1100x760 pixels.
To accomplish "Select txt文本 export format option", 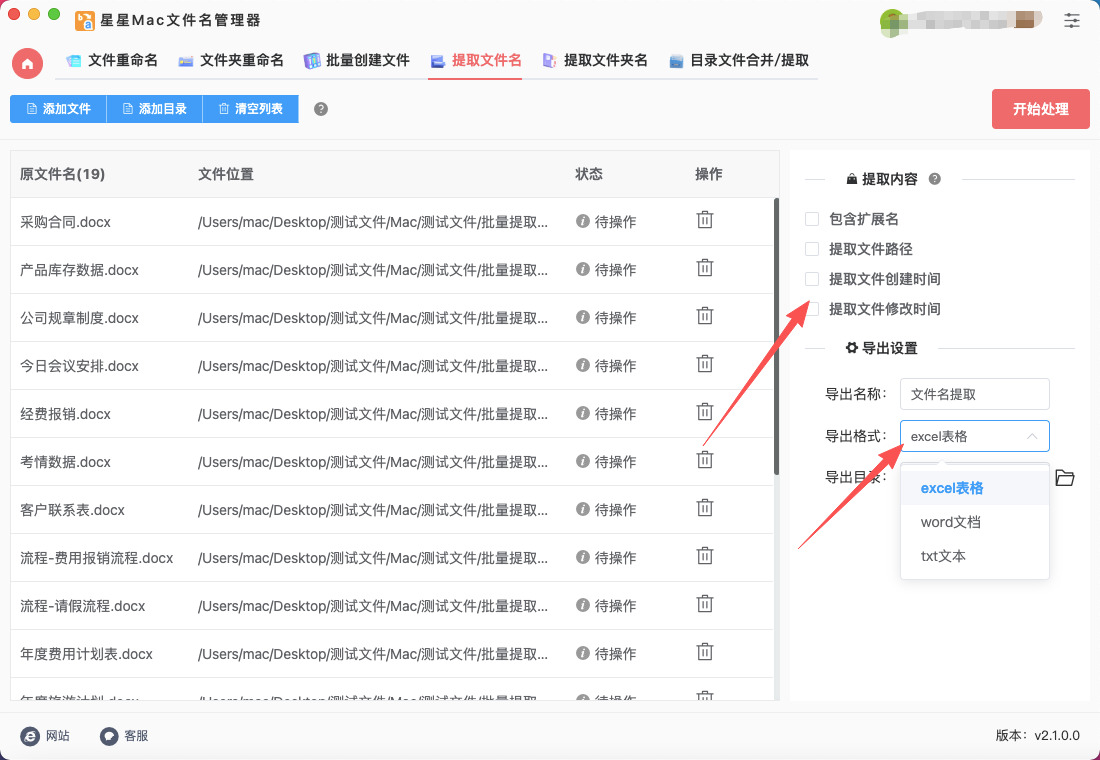I will coord(943,556).
